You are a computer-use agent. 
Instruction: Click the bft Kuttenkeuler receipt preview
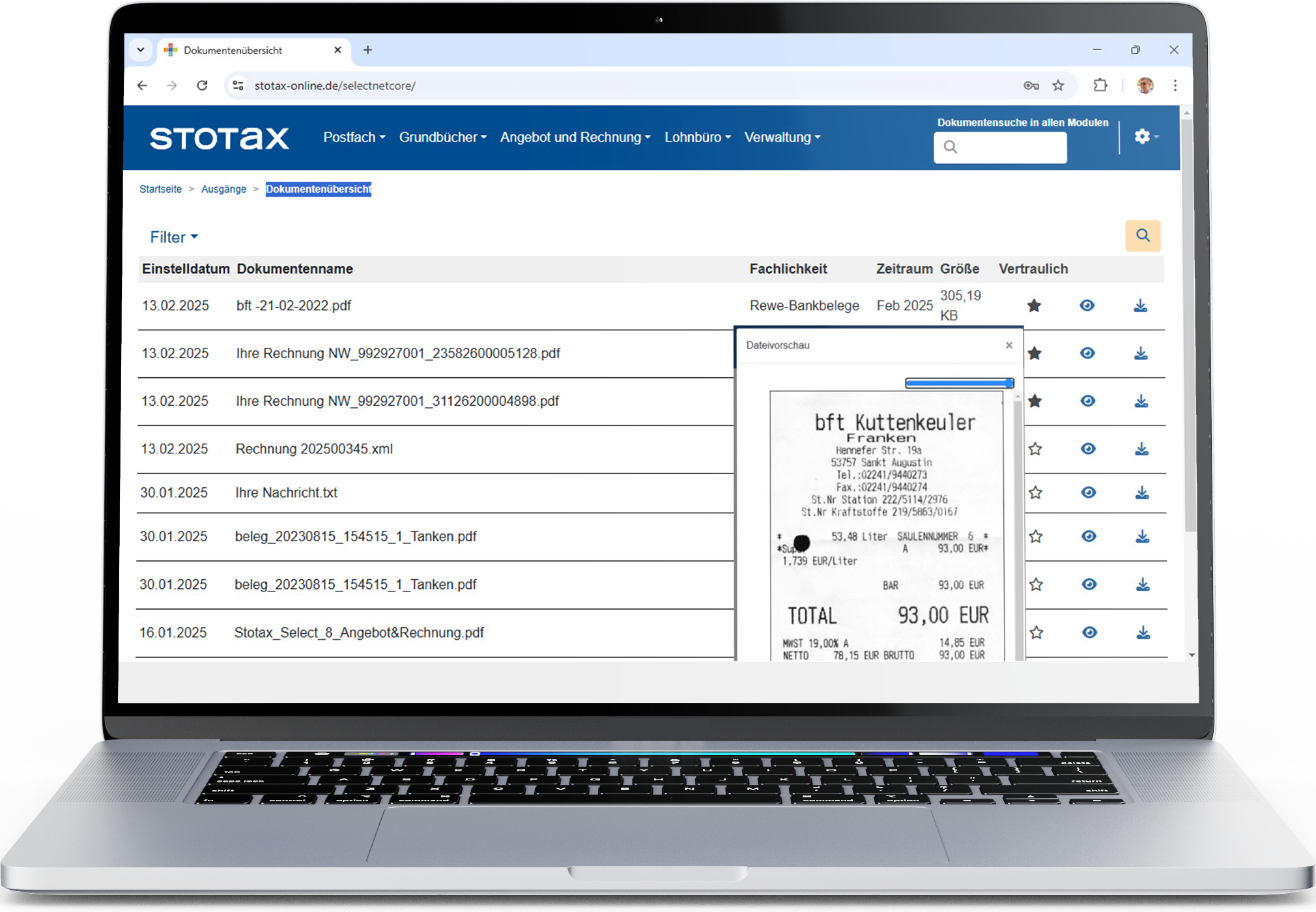point(887,526)
